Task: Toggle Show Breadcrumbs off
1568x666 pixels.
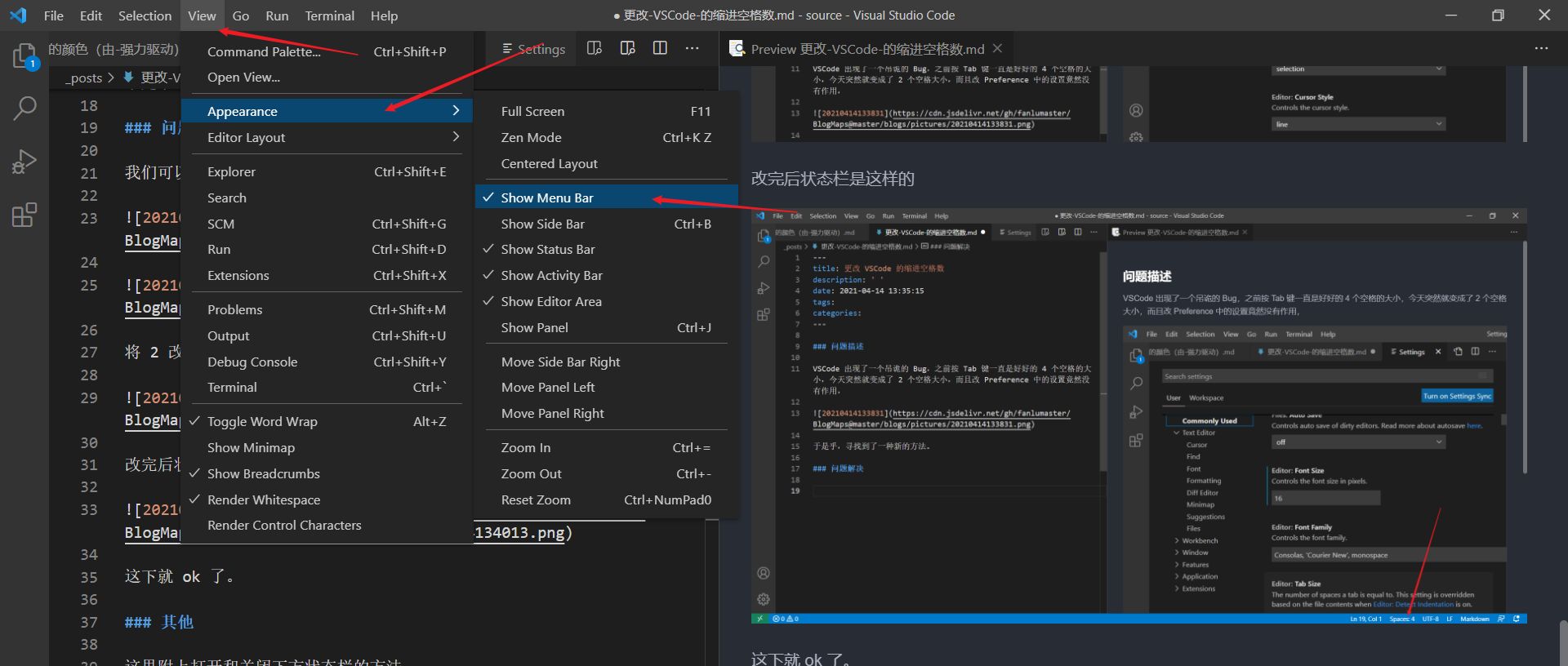Action: click(x=327, y=473)
